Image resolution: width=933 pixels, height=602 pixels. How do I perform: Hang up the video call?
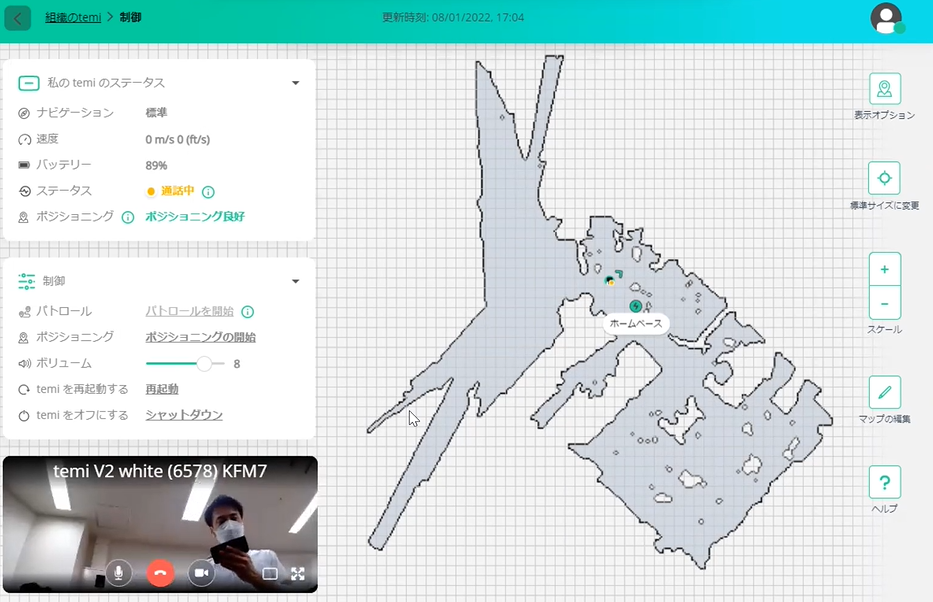click(160, 573)
